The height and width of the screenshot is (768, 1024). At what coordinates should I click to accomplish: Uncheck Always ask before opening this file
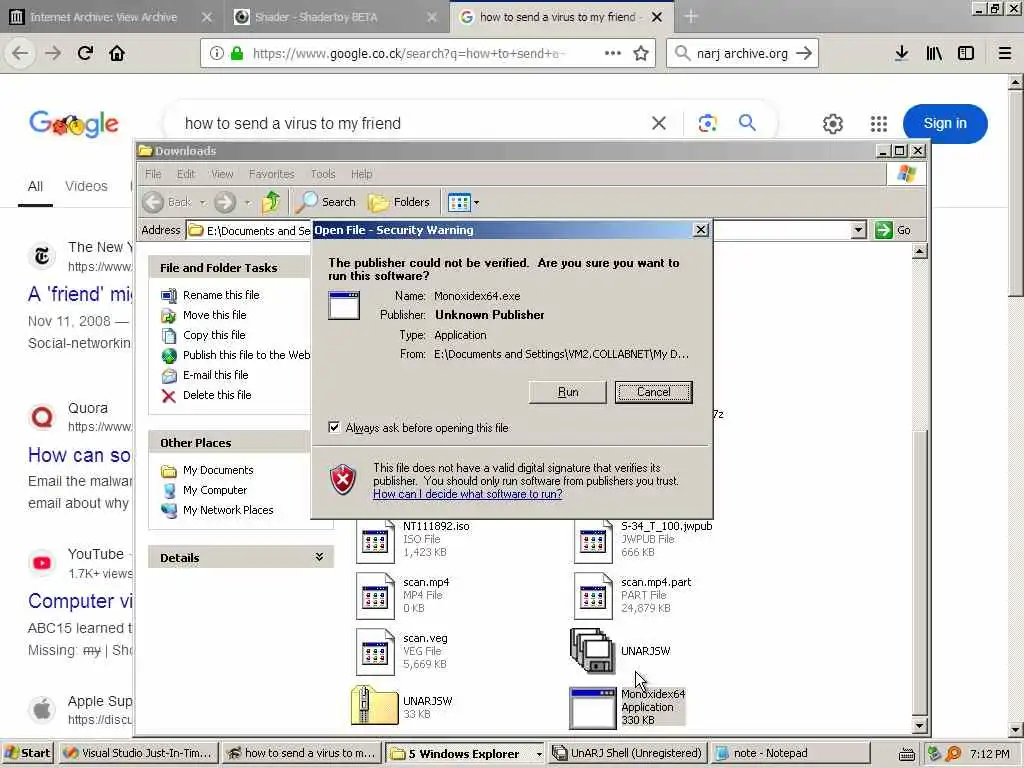(x=334, y=427)
